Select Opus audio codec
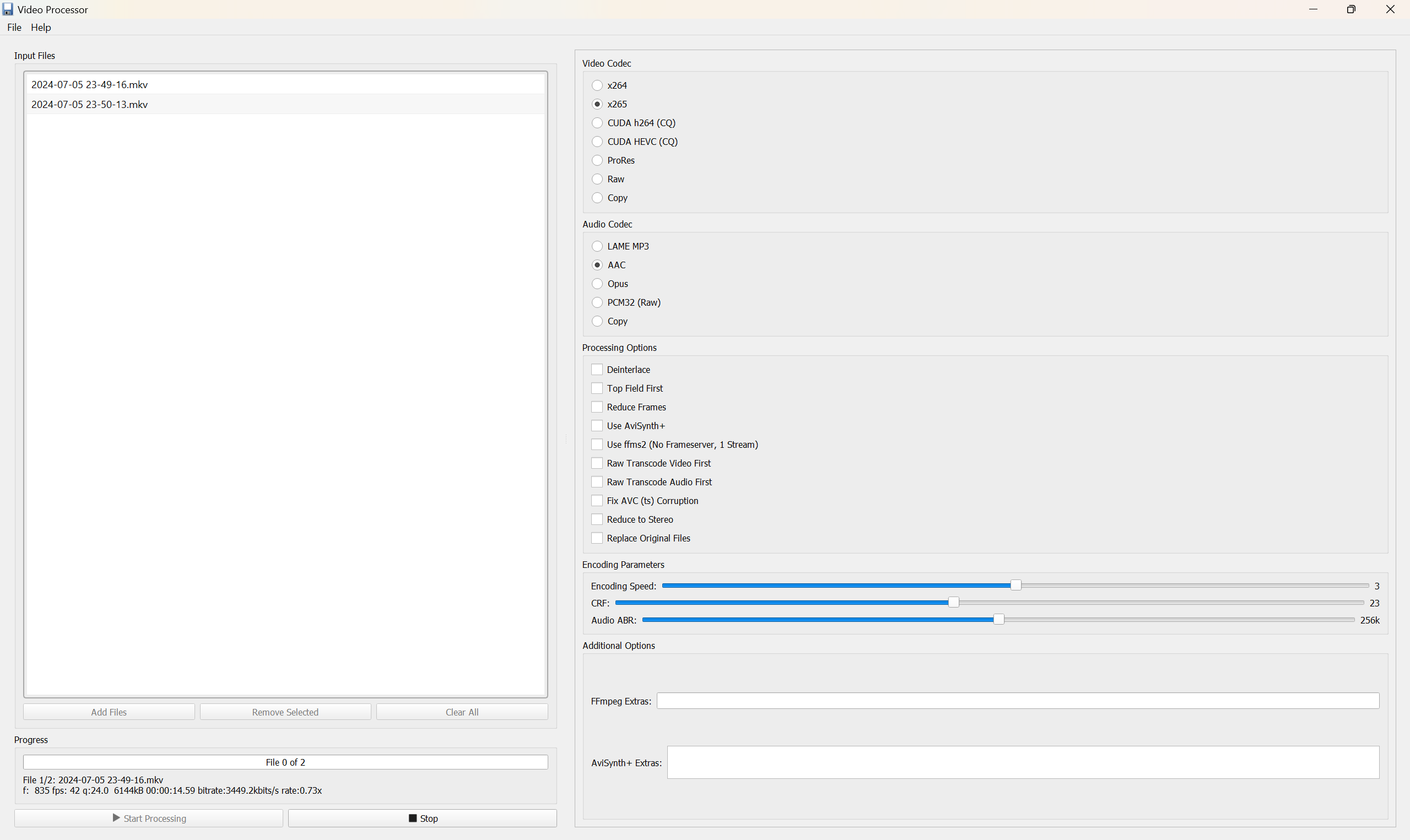This screenshot has height=840, width=1410. tap(597, 283)
